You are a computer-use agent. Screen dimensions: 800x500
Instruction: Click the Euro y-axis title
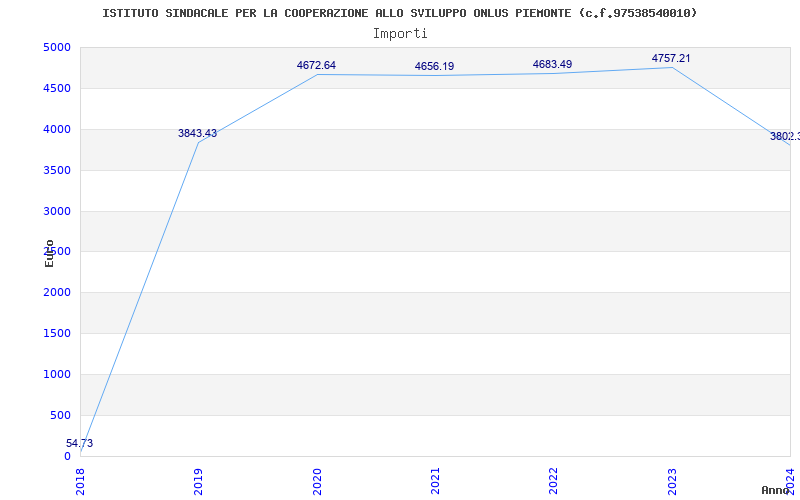[49, 253]
